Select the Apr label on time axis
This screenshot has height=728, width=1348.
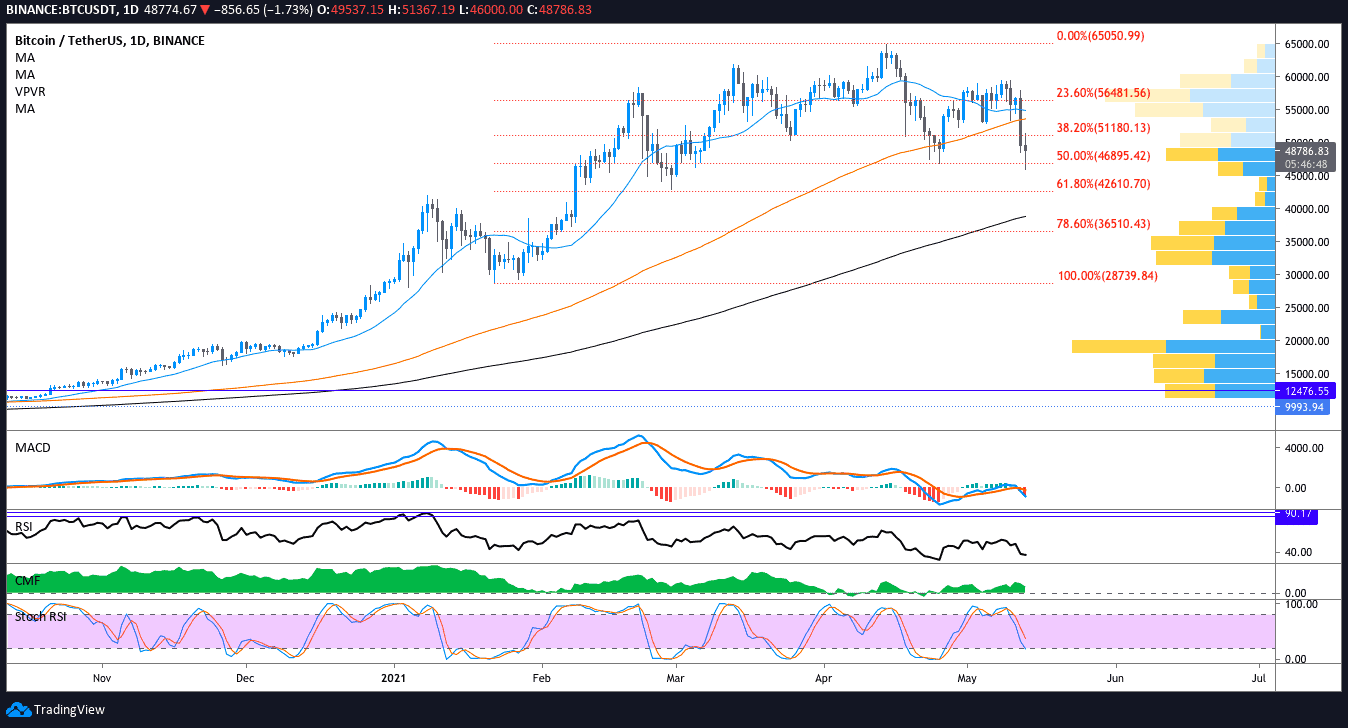pyautogui.click(x=824, y=678)
